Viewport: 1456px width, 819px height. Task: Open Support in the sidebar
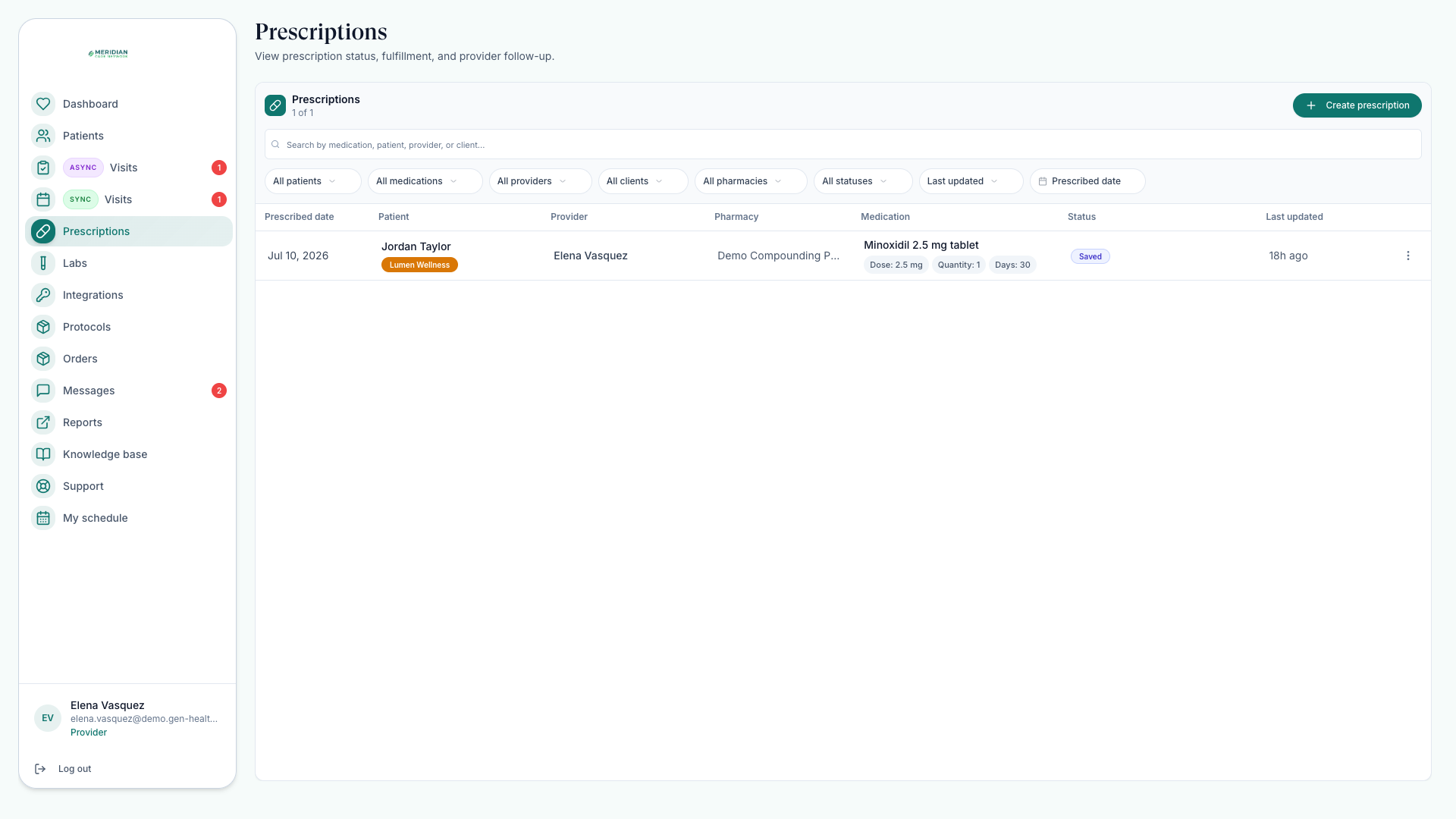point(129,486)
